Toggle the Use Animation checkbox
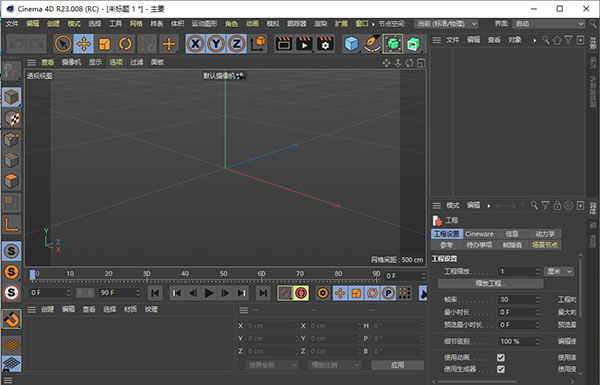This screenshot has height=385, width=600. pos(501,357)
